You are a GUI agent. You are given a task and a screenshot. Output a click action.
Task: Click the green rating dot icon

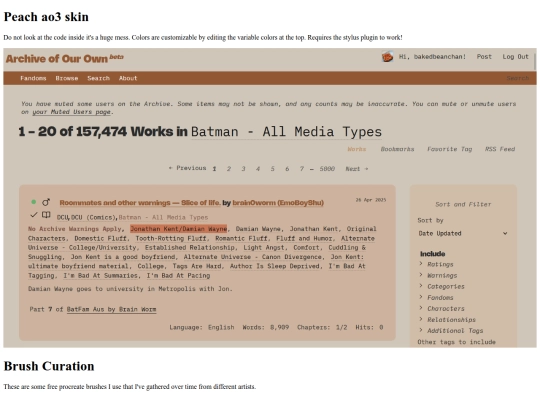pos(33,202)
